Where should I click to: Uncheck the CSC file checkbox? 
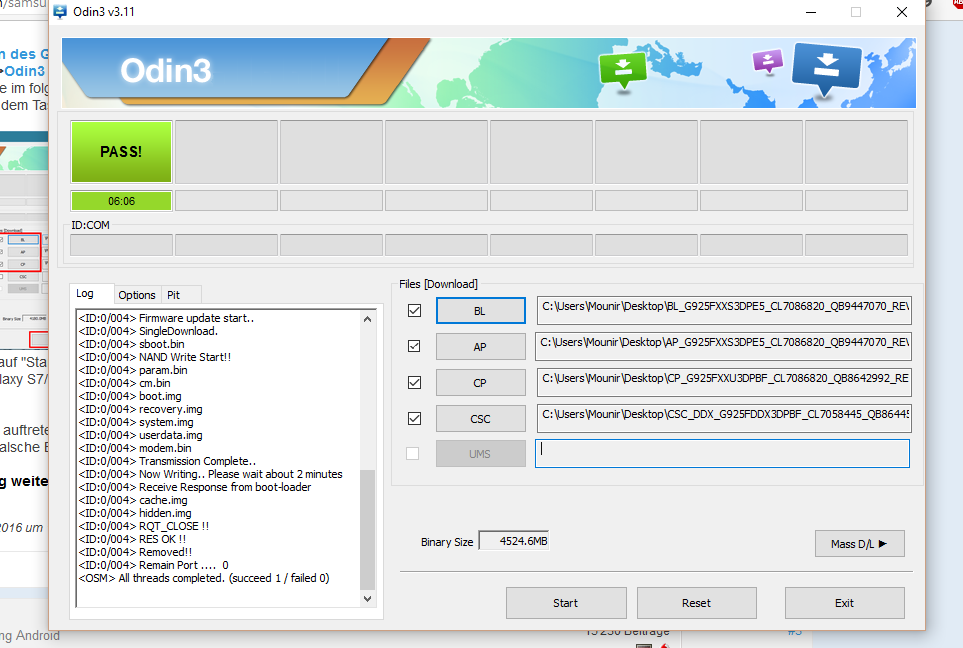tap(415, 418)
